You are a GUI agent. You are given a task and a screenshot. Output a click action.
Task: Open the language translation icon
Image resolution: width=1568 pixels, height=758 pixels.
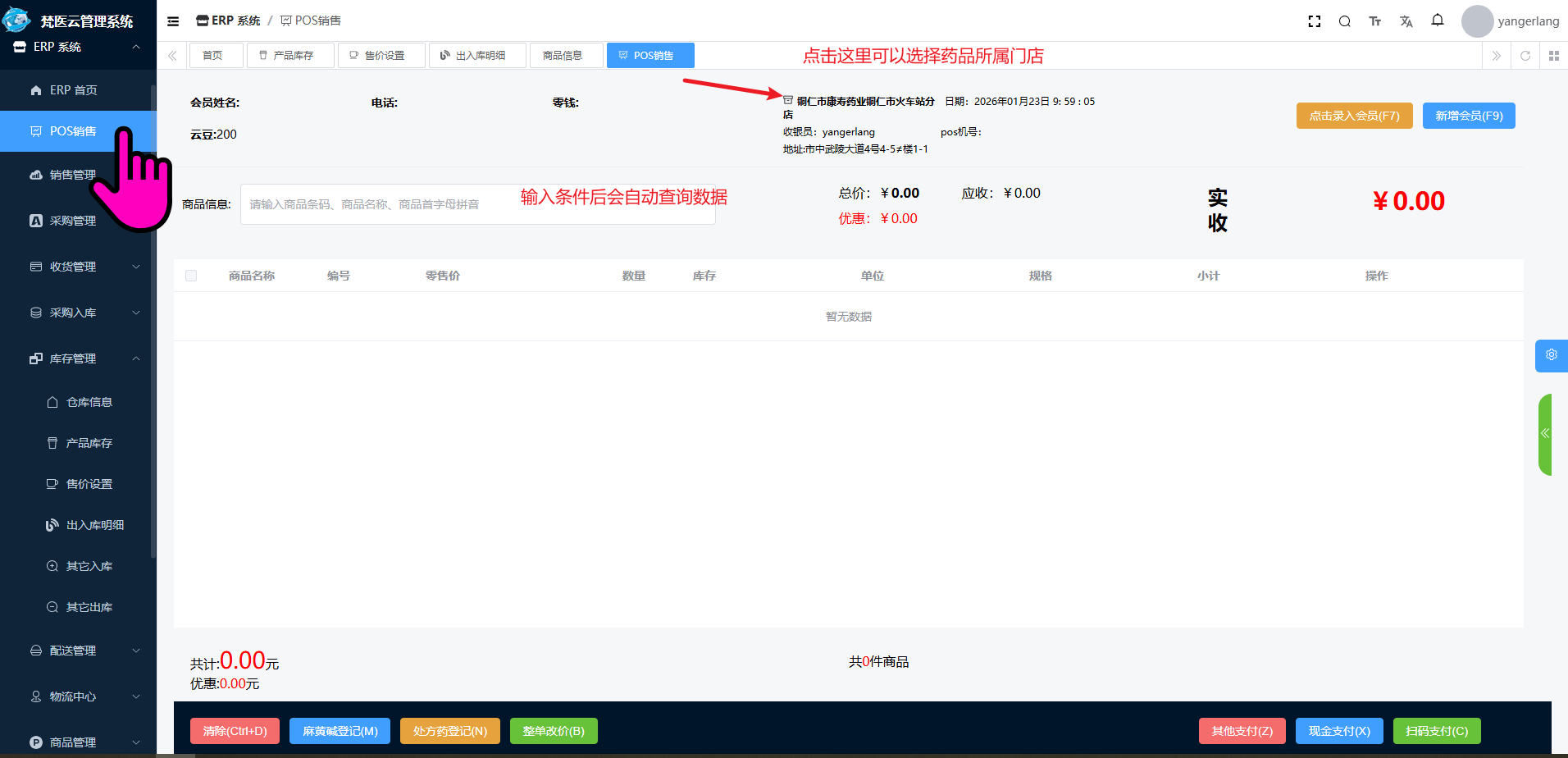[1406, 21]
